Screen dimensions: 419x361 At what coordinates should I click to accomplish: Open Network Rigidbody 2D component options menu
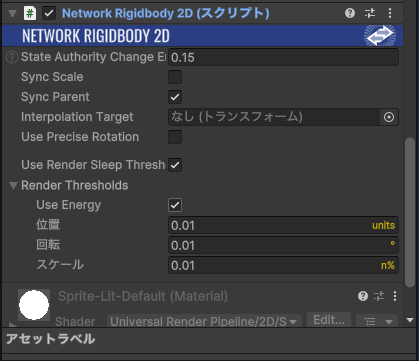[390, 13]
